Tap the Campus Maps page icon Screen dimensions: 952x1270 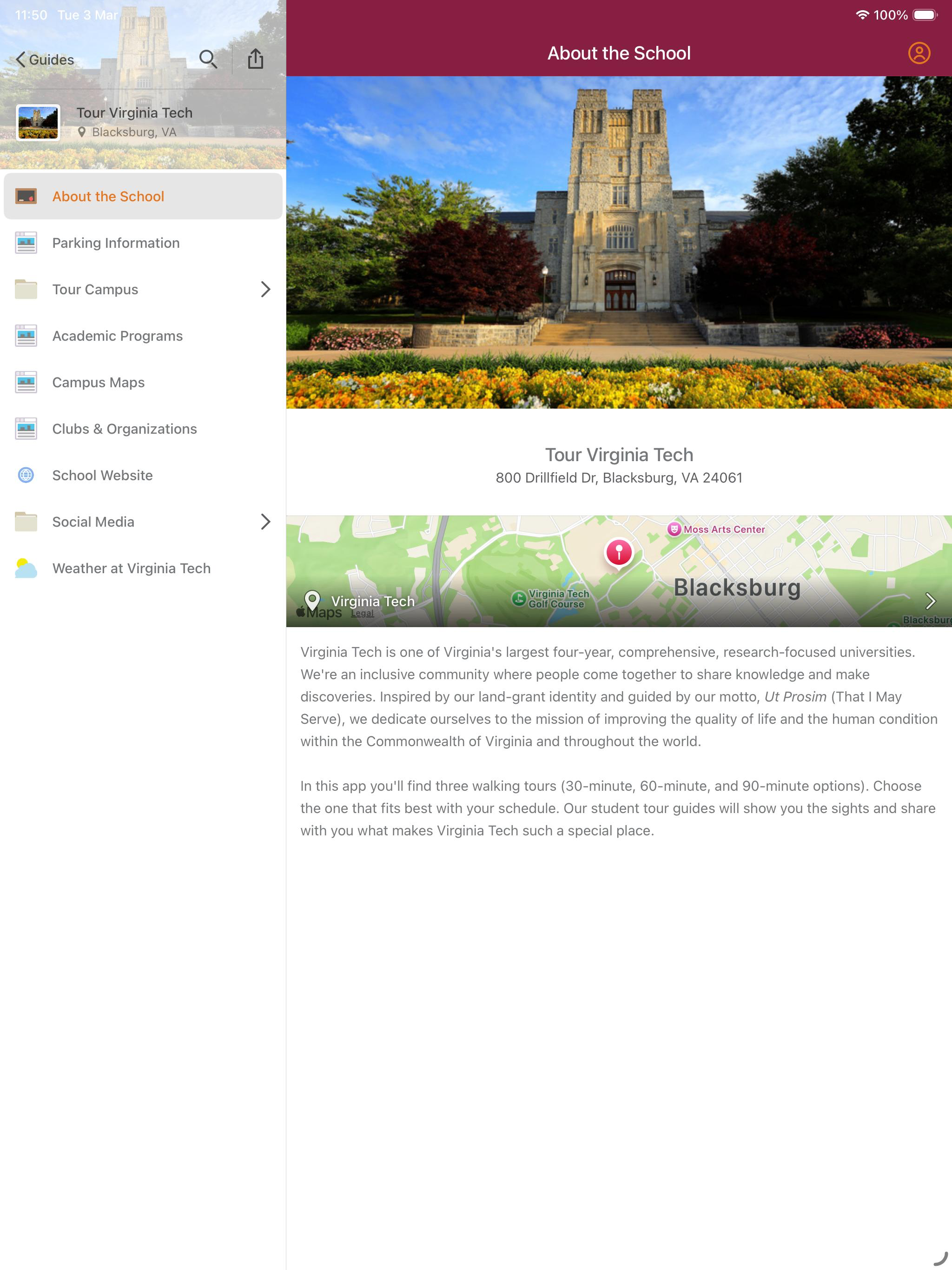click(x=26, y=383)
